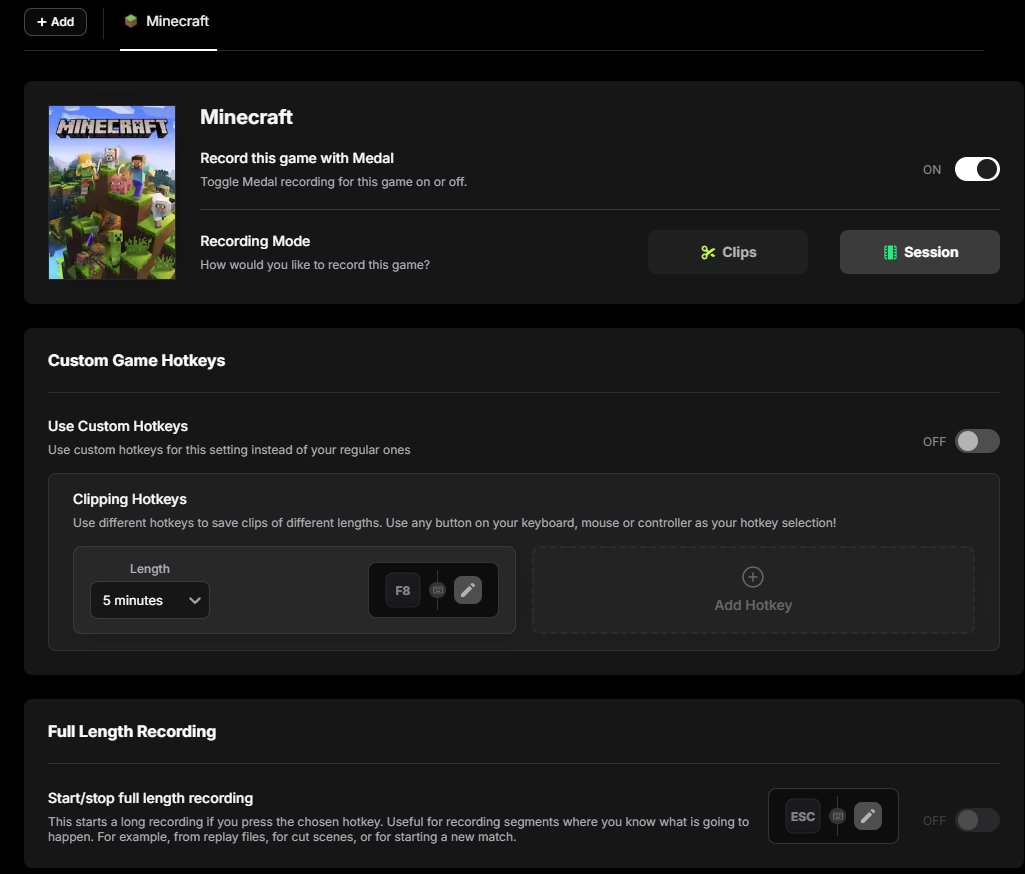Open the Minecraft game tab
Viewport: 1025px width, 874px height.
click(168, 22)
